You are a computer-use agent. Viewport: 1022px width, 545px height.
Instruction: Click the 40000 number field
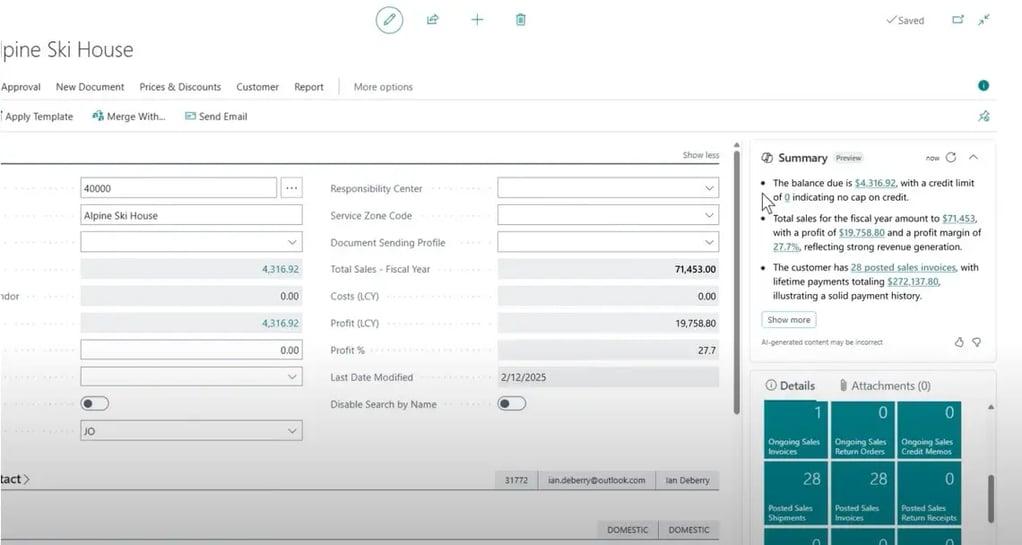(179, 188)
